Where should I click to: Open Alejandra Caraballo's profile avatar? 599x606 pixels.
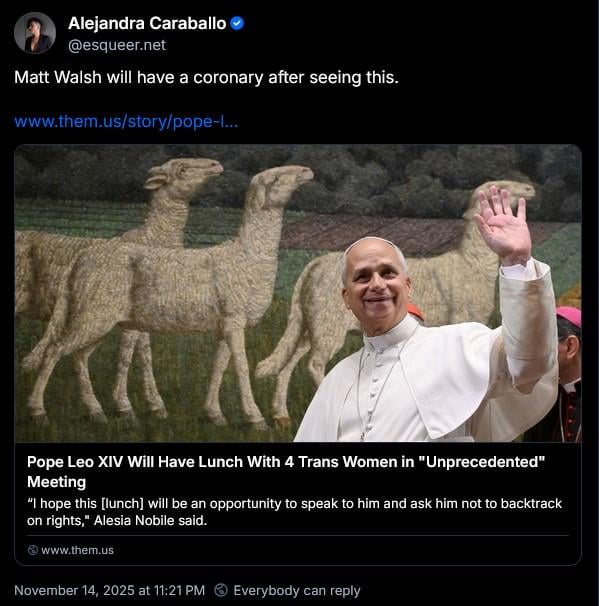35,33
